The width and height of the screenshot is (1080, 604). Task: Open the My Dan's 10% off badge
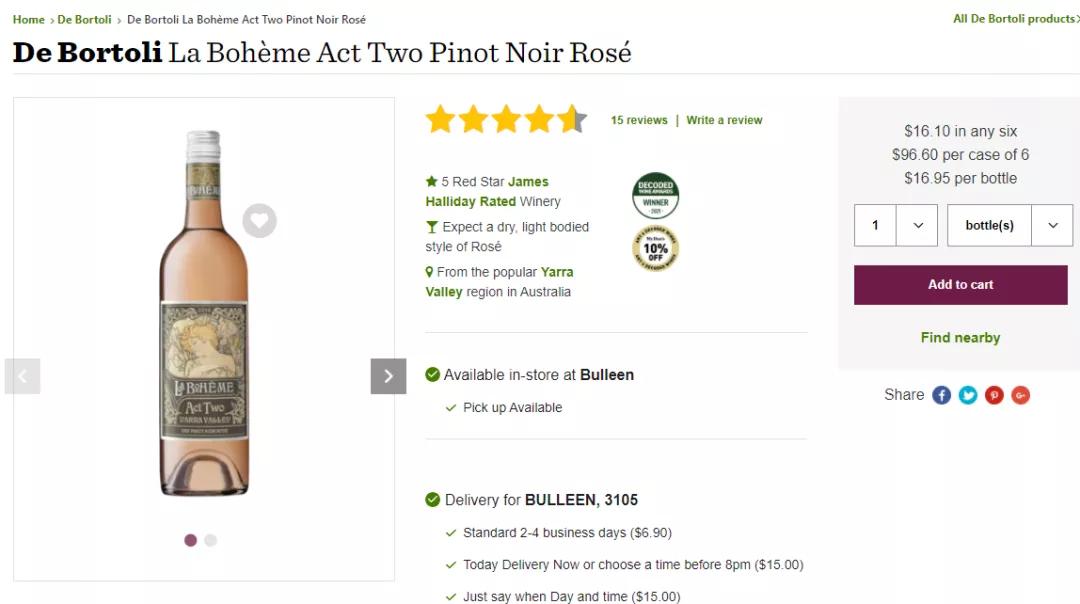click(x=655, y=249)
